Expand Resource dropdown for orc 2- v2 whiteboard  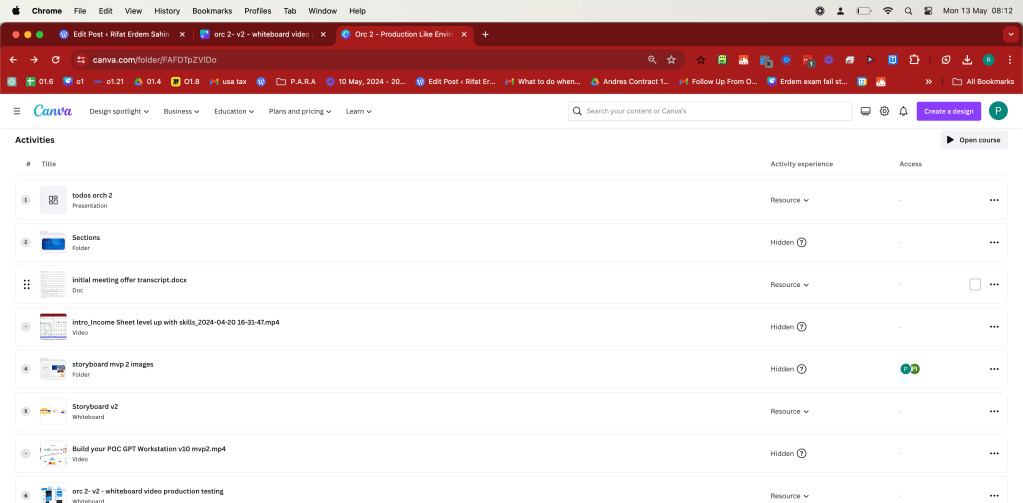click(x=789, y=496)
